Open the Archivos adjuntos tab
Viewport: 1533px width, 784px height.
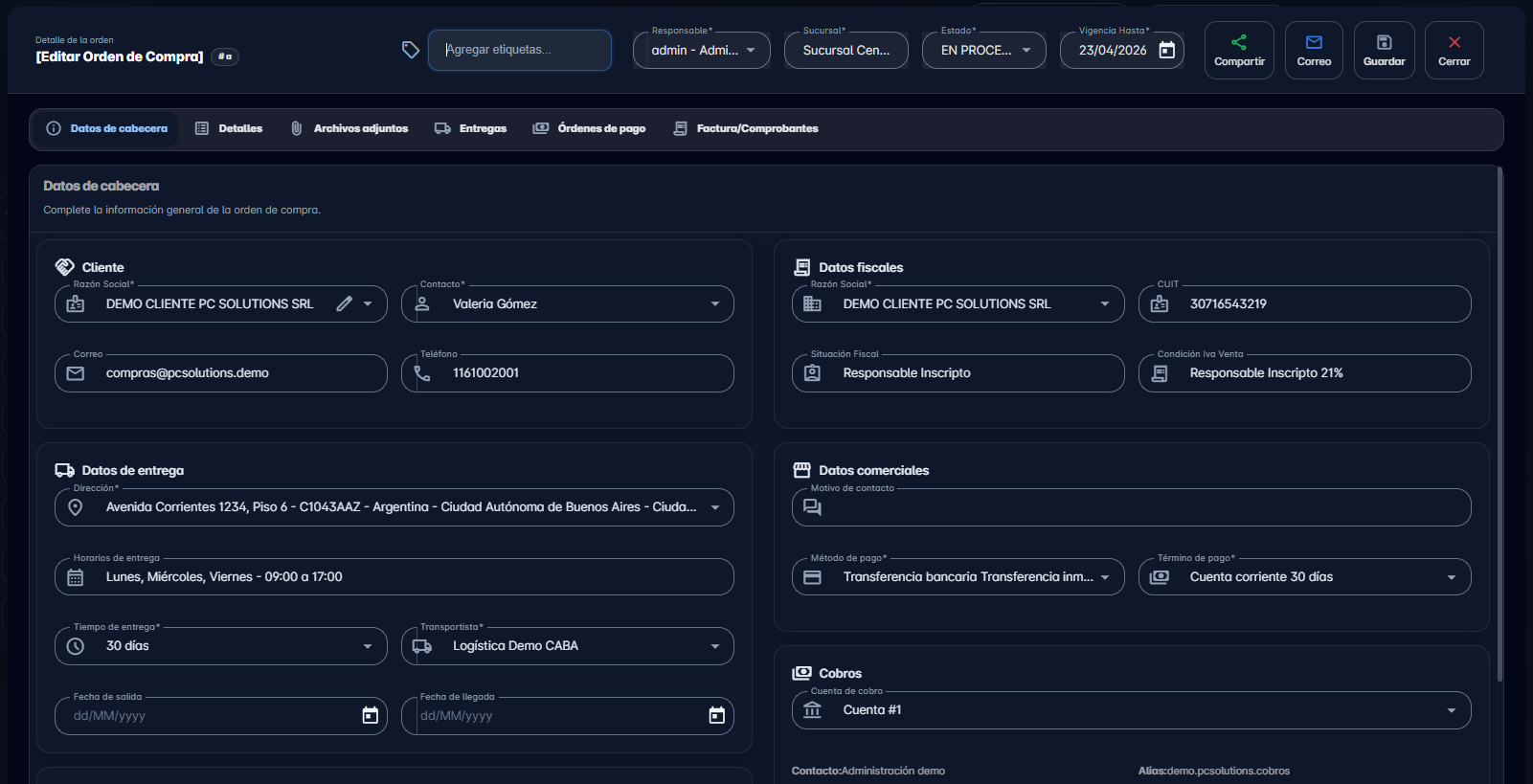tap(349, 128)
